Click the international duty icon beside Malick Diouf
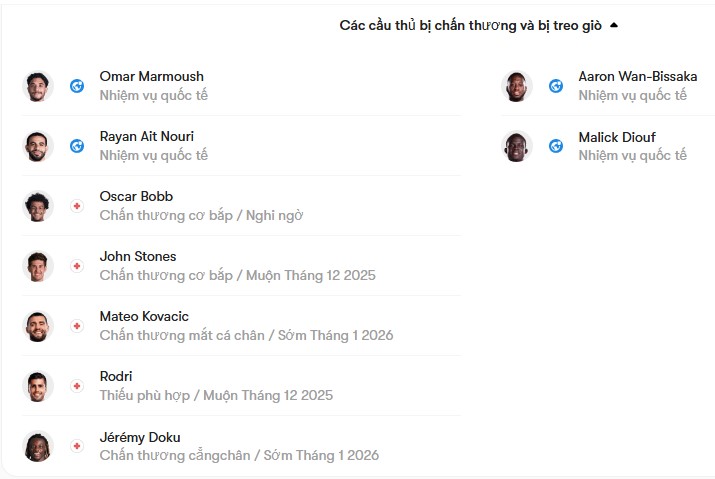Screen dimensions: 715x479 556,146
